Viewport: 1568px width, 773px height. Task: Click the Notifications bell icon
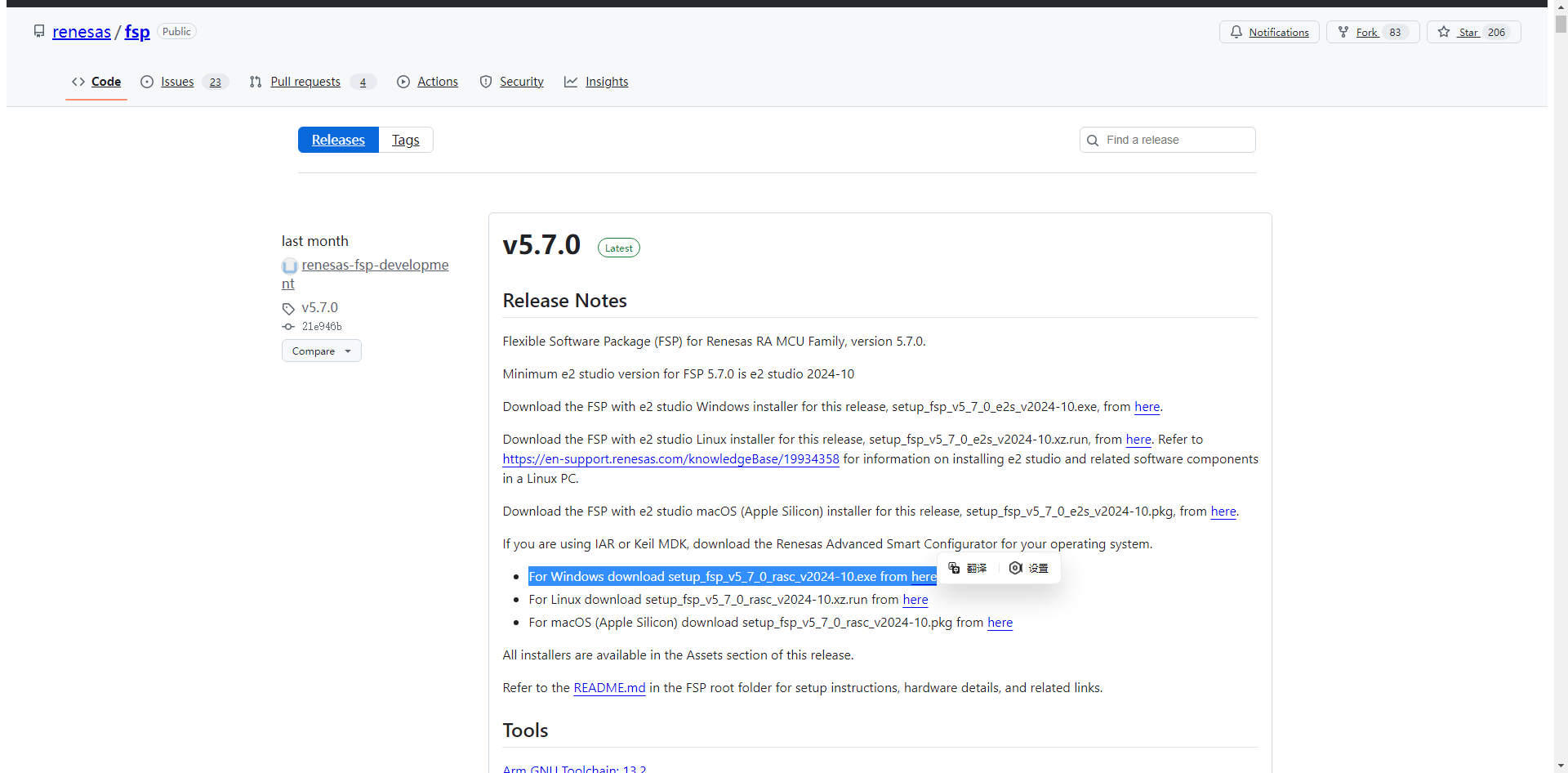(1236, 32)
